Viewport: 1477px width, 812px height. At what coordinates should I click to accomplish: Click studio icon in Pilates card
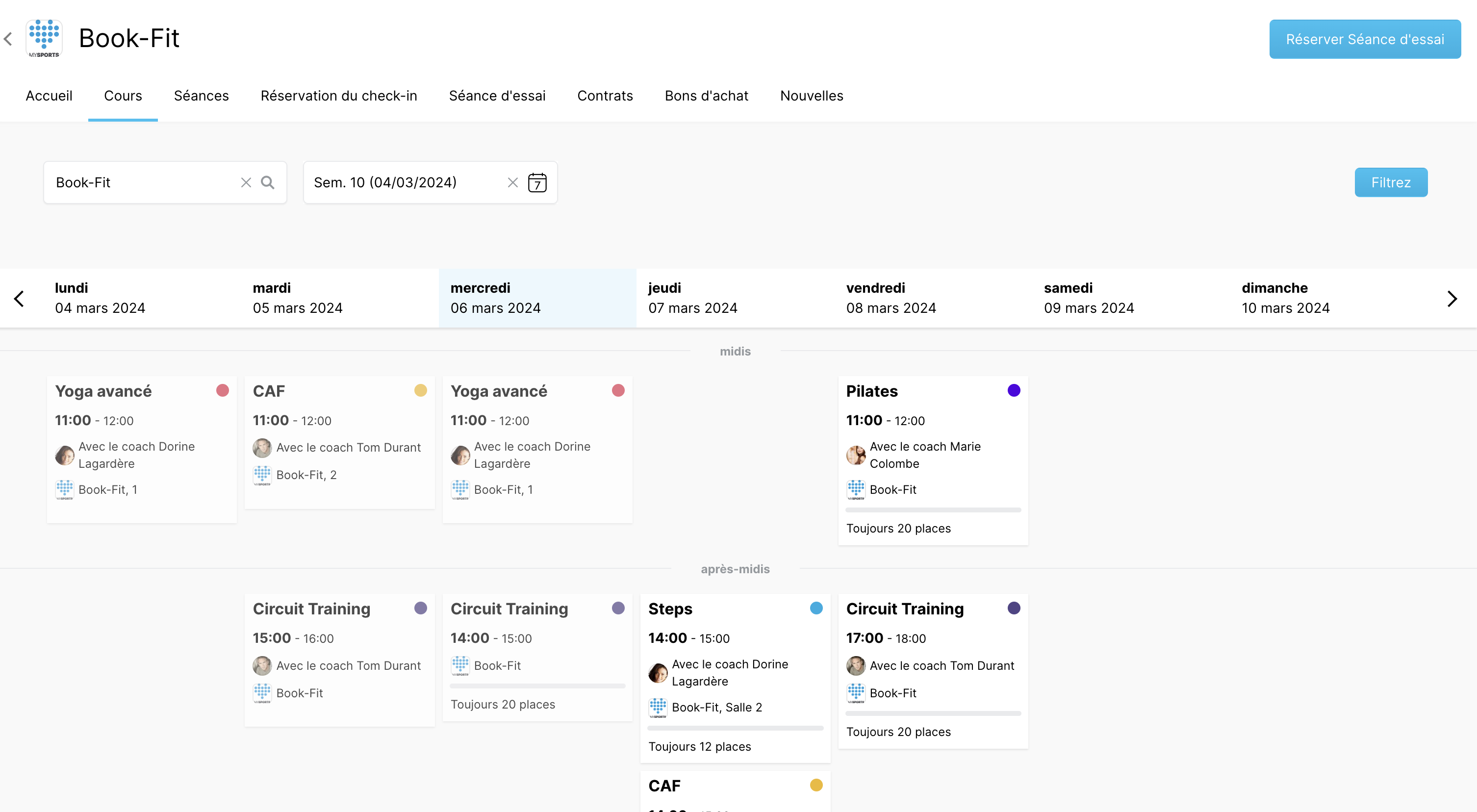coord(856,490)
